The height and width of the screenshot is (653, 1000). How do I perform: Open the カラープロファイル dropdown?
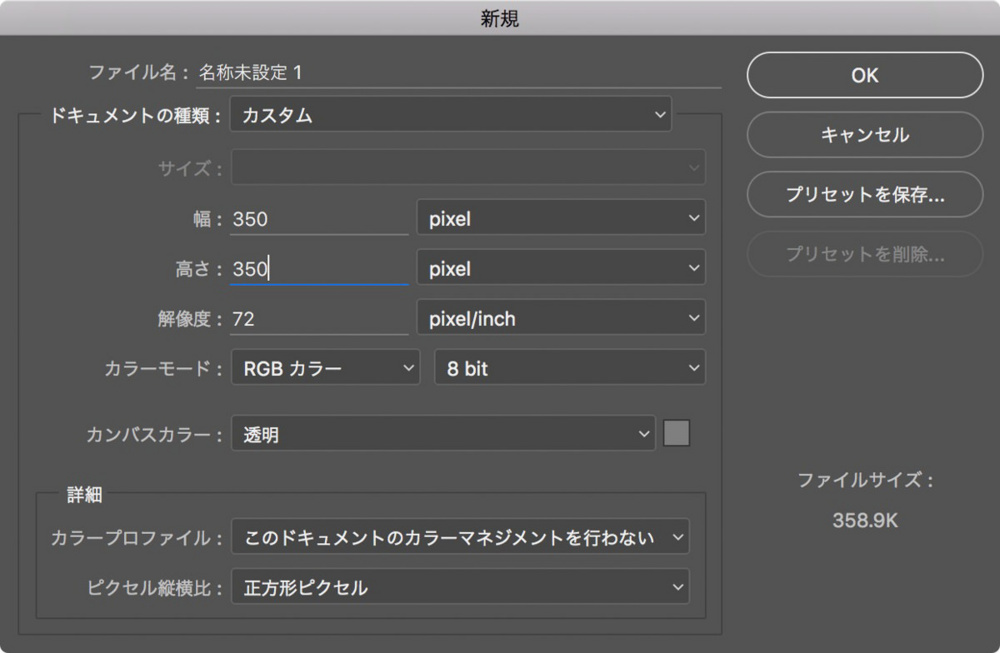point(460,537)
